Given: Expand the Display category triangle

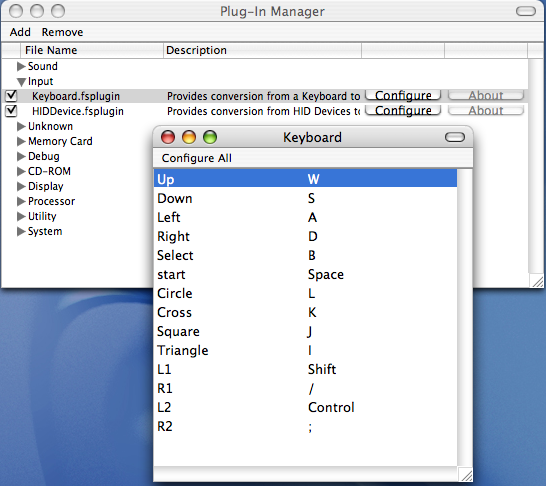Looking at the screenshot, I should point(21,186).
